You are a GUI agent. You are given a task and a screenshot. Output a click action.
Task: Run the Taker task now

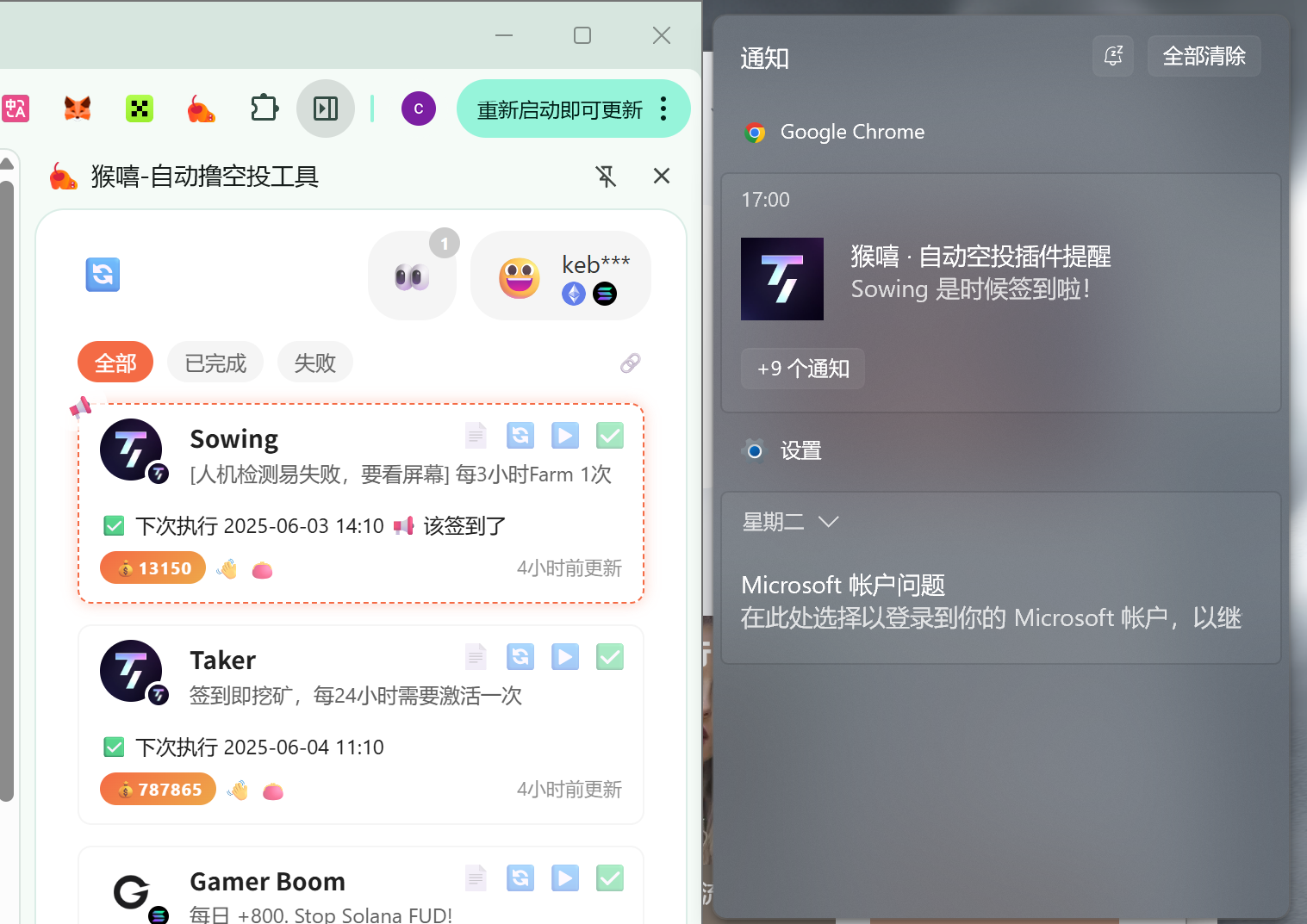pyautogui.click(x=565, y=657)
